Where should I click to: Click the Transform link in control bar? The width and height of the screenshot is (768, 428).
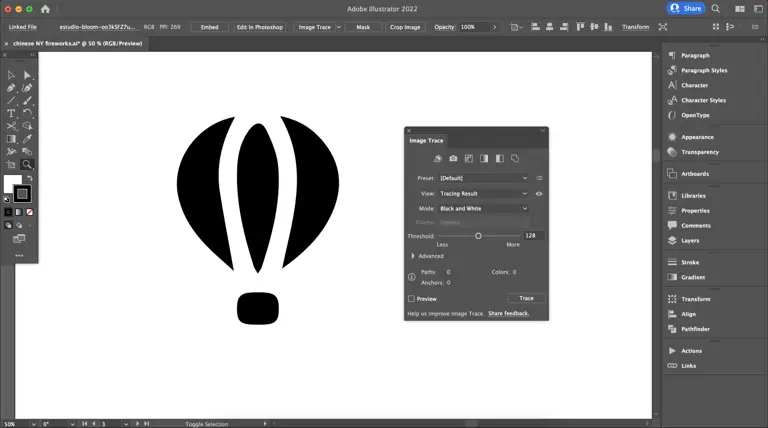click(635, 27)
